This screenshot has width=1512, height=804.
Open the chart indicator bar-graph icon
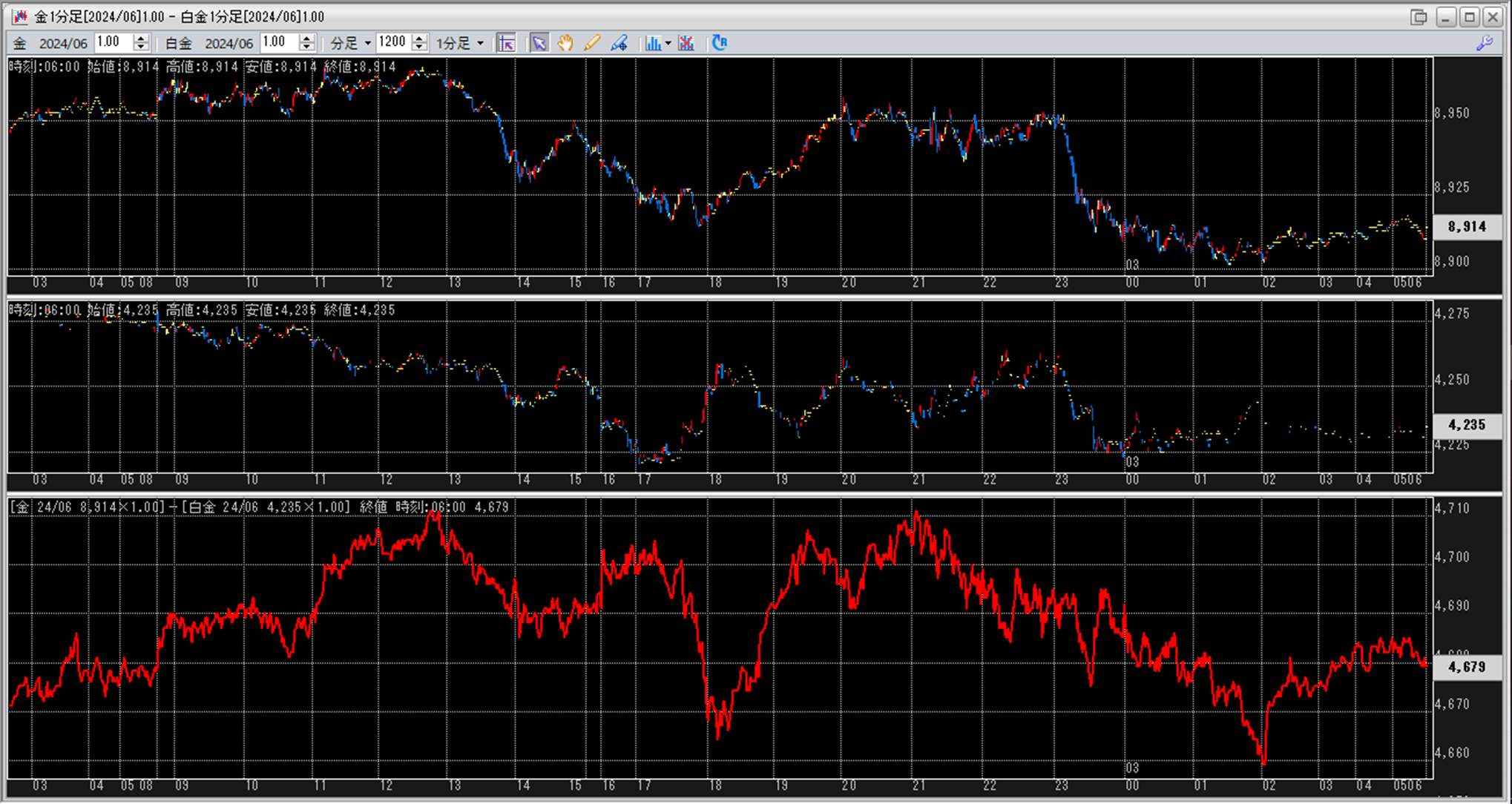click(x=652, y=43)
